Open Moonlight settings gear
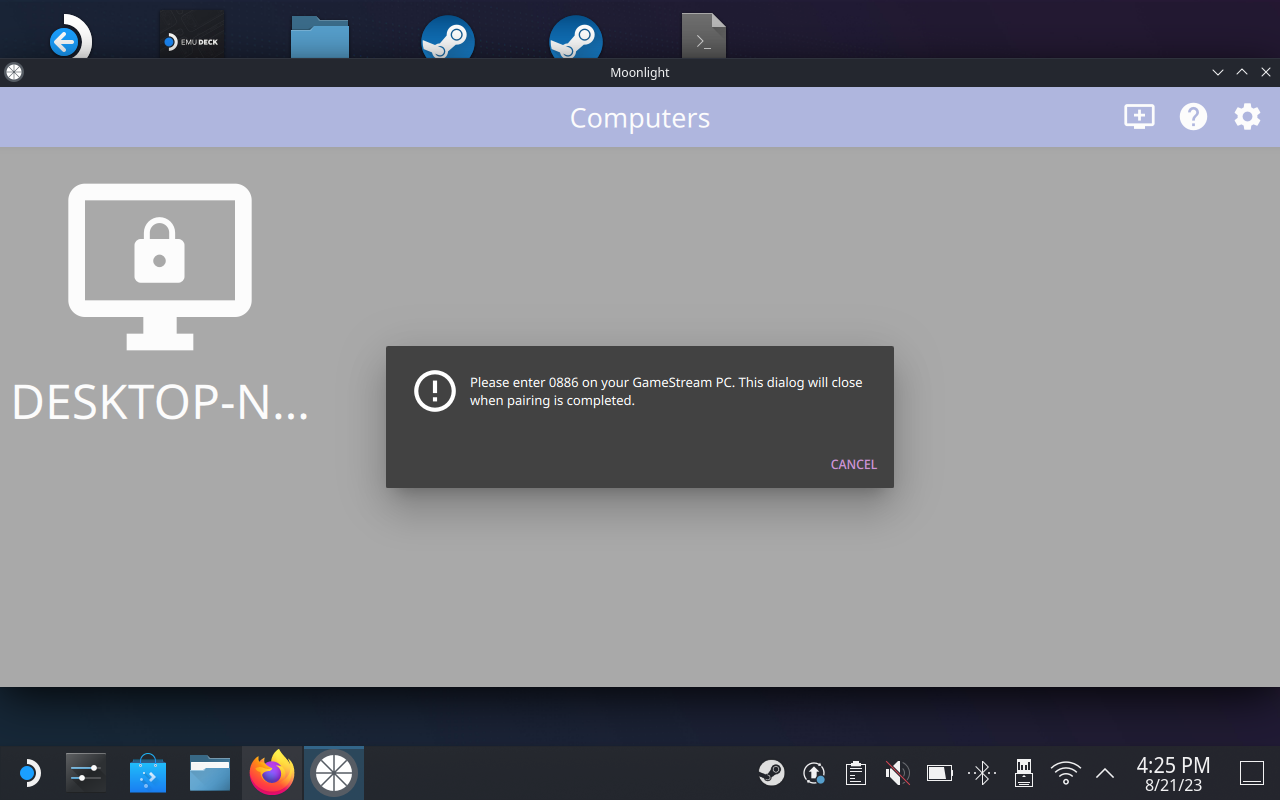 point(1247,117)
